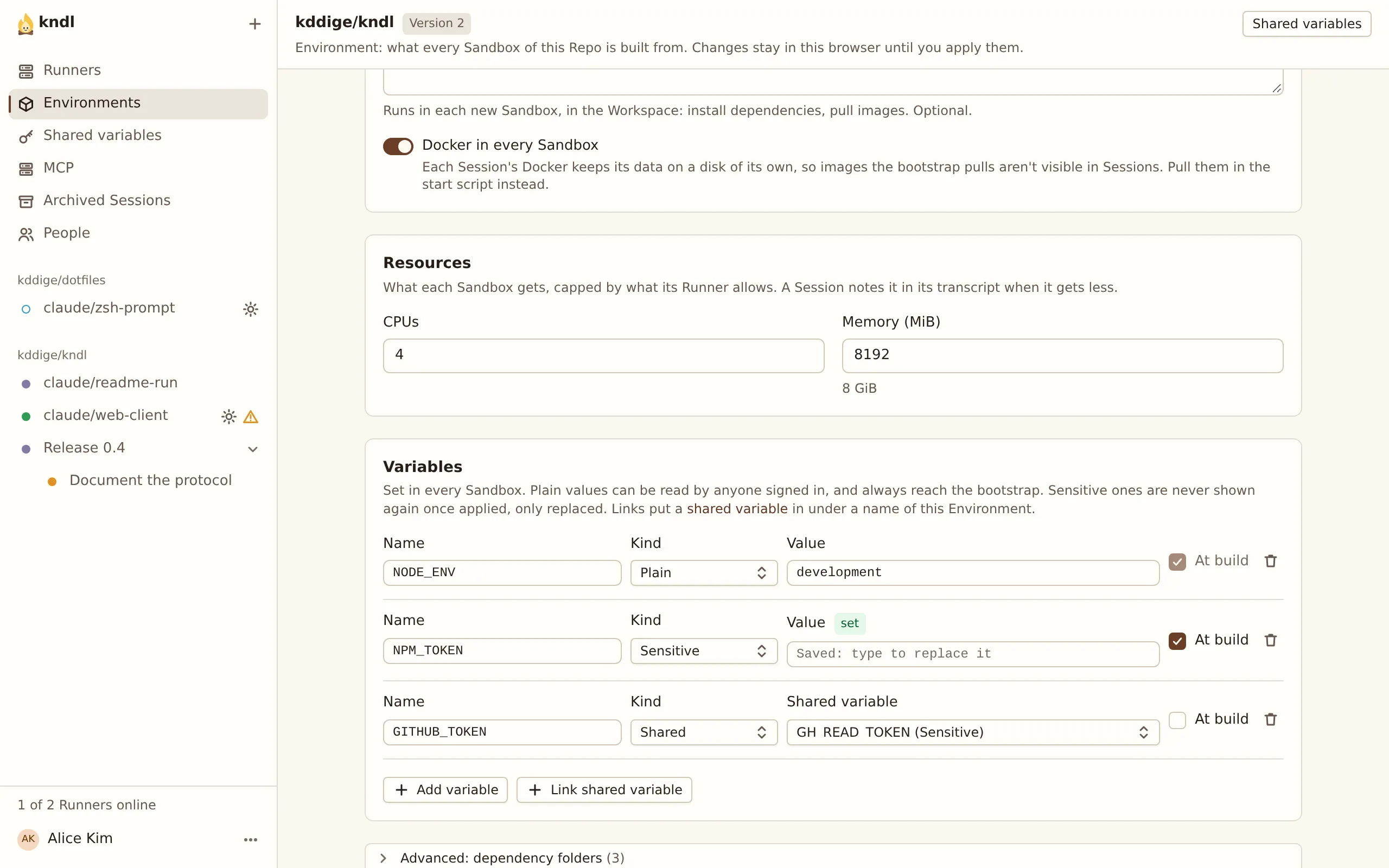The width and height of the screenshot is (1389, 868).
Task: Click the Add variable button
Action: tap(445, 790)
